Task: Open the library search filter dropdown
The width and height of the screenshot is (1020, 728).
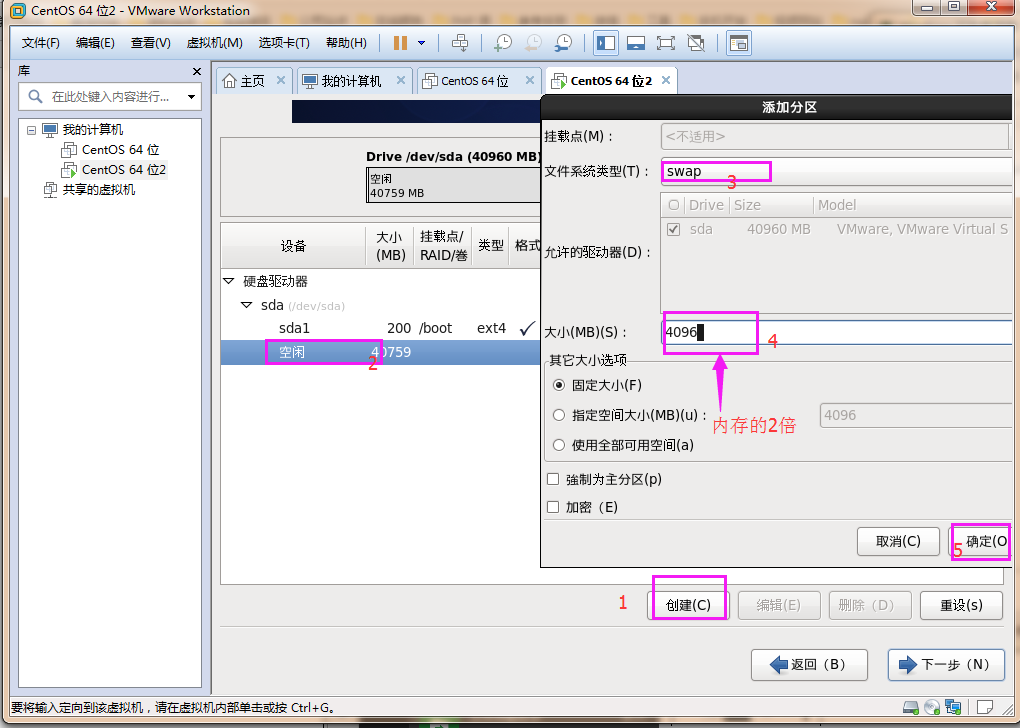Action: point(191,97)
